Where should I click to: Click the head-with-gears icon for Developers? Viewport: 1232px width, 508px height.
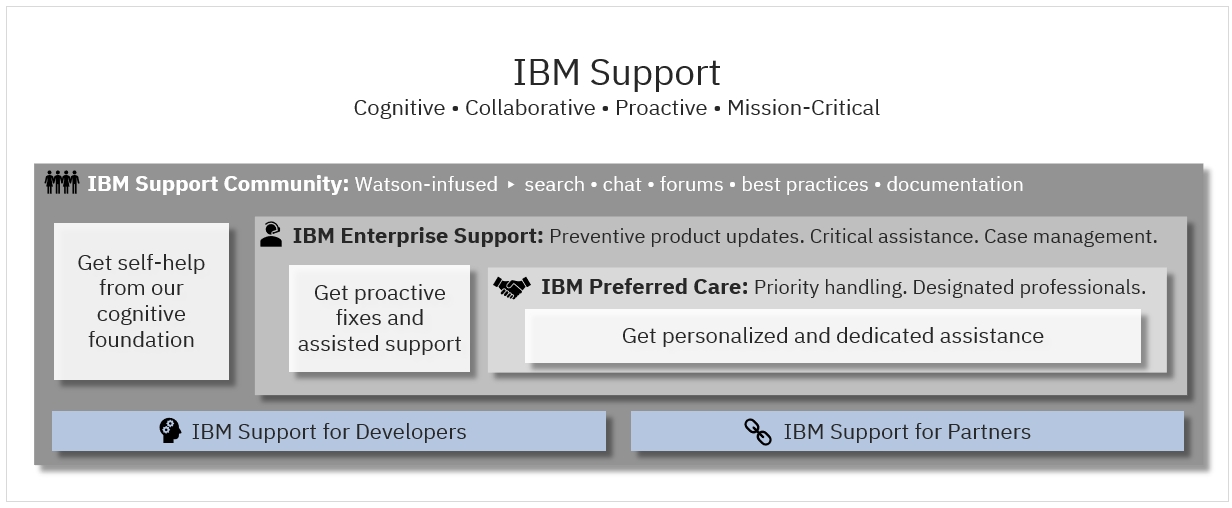[170, 431]
